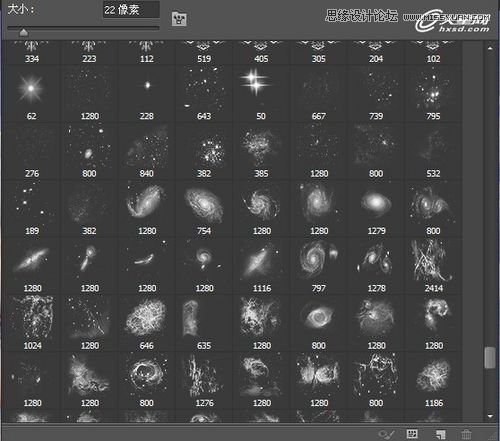Select the brush labeled 276
Image resolution: width=500 pixels, height=441 pixels.
[x=32, y=151]
